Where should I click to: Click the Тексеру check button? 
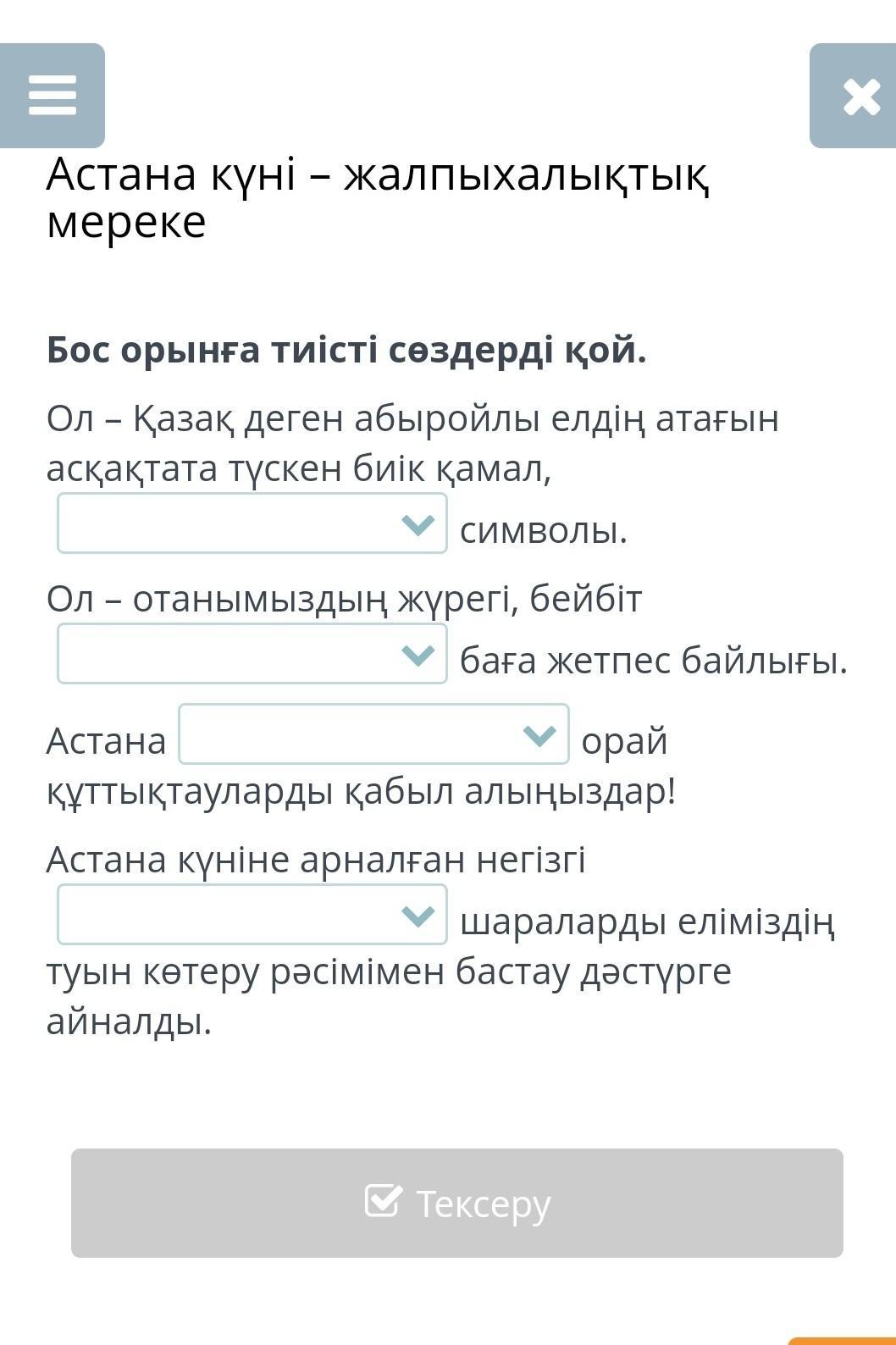point(457,1203)
